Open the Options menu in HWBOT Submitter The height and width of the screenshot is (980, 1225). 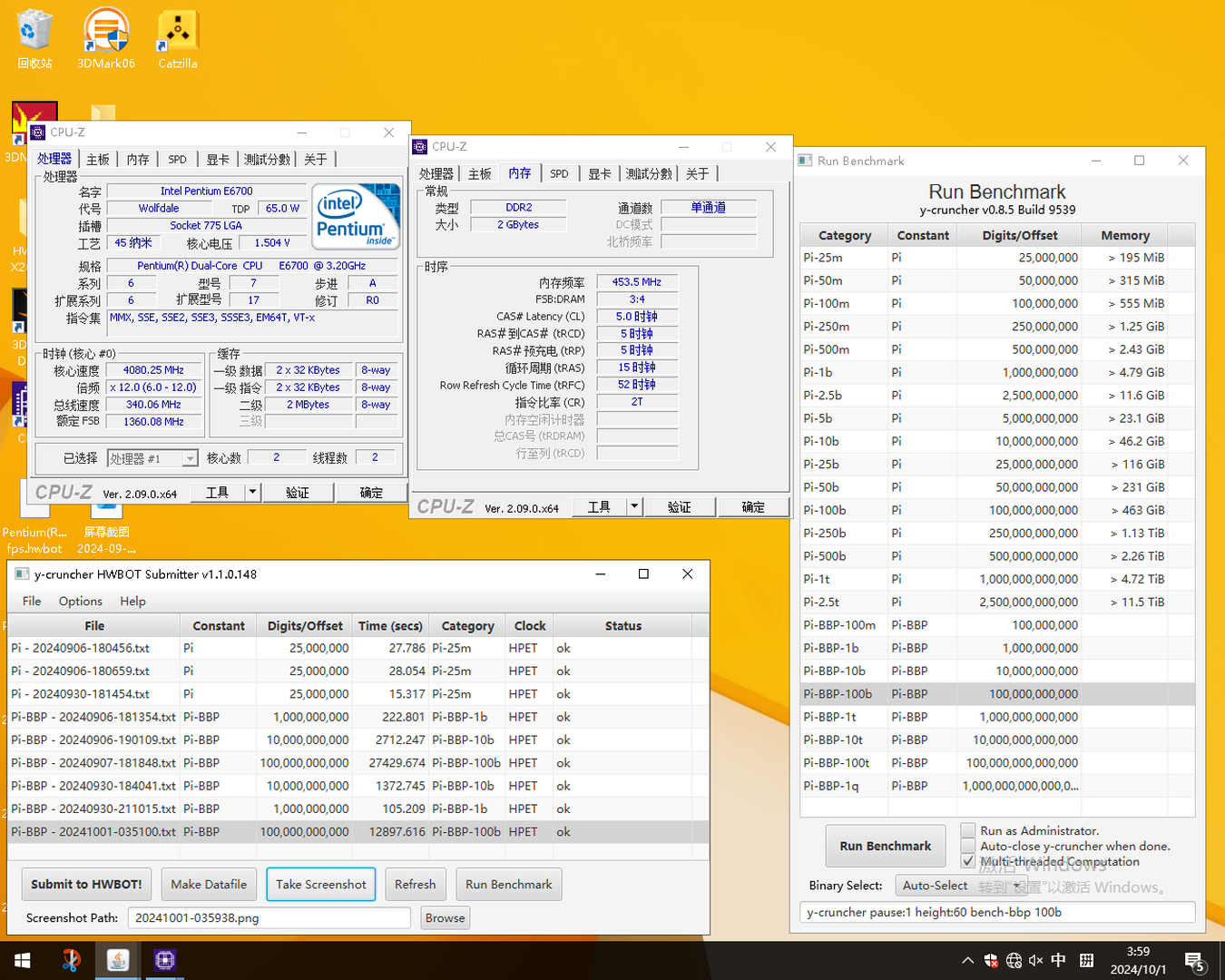81,602
